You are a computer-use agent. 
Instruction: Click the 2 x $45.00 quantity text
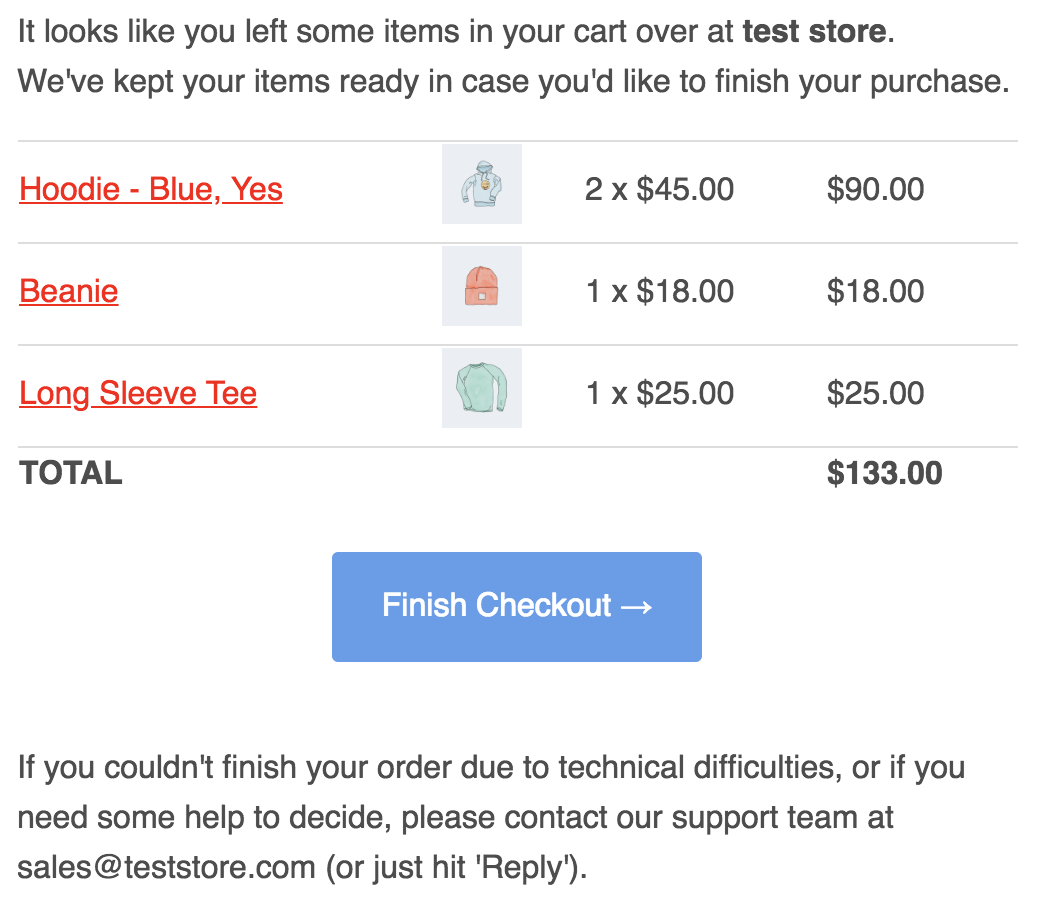[x=659, y=189]
